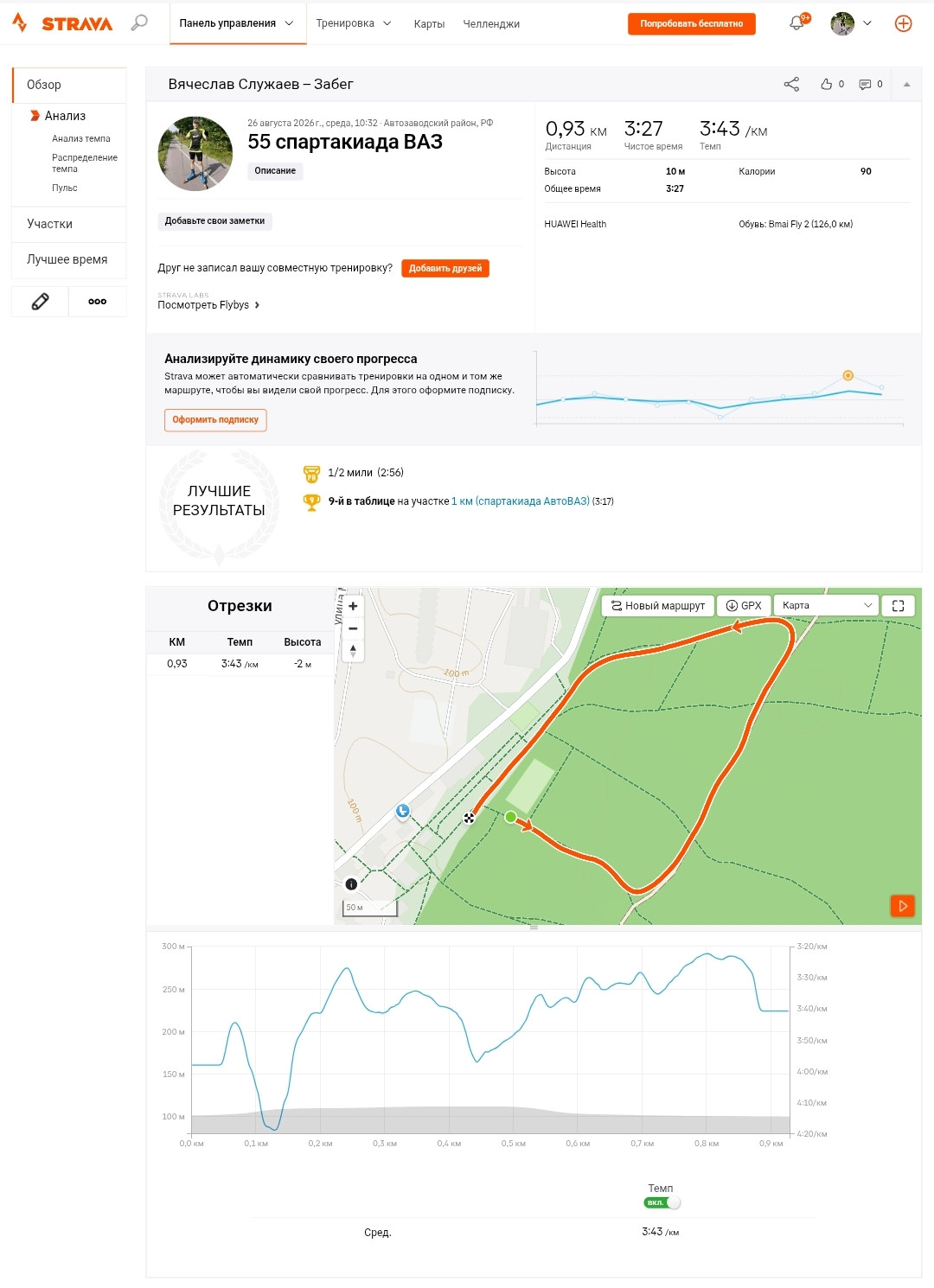Screen dimensions: 934x1288
Task: Click the Добавить друзей button
Action: tap(445, 268)
